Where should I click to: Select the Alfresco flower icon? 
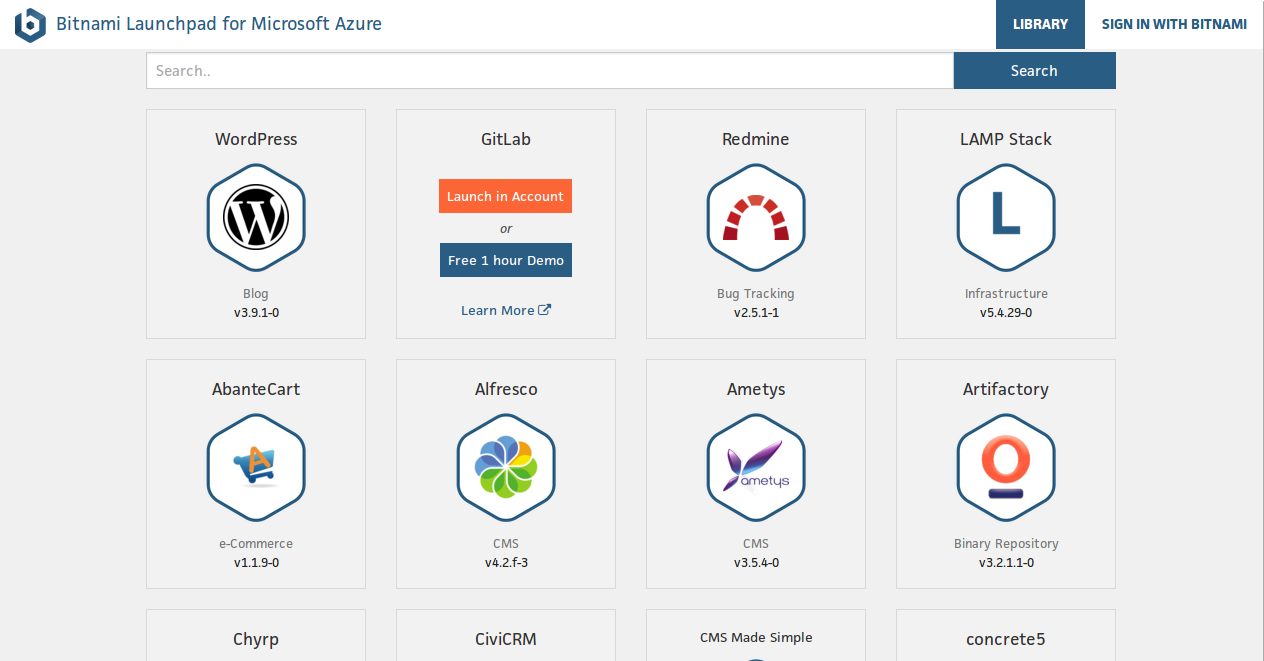(506, 467)
